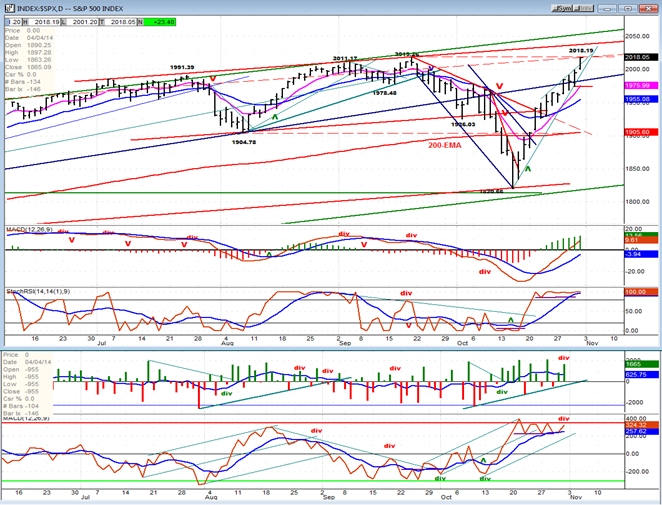Click the 1850.00 price axis label

point(638,169)
